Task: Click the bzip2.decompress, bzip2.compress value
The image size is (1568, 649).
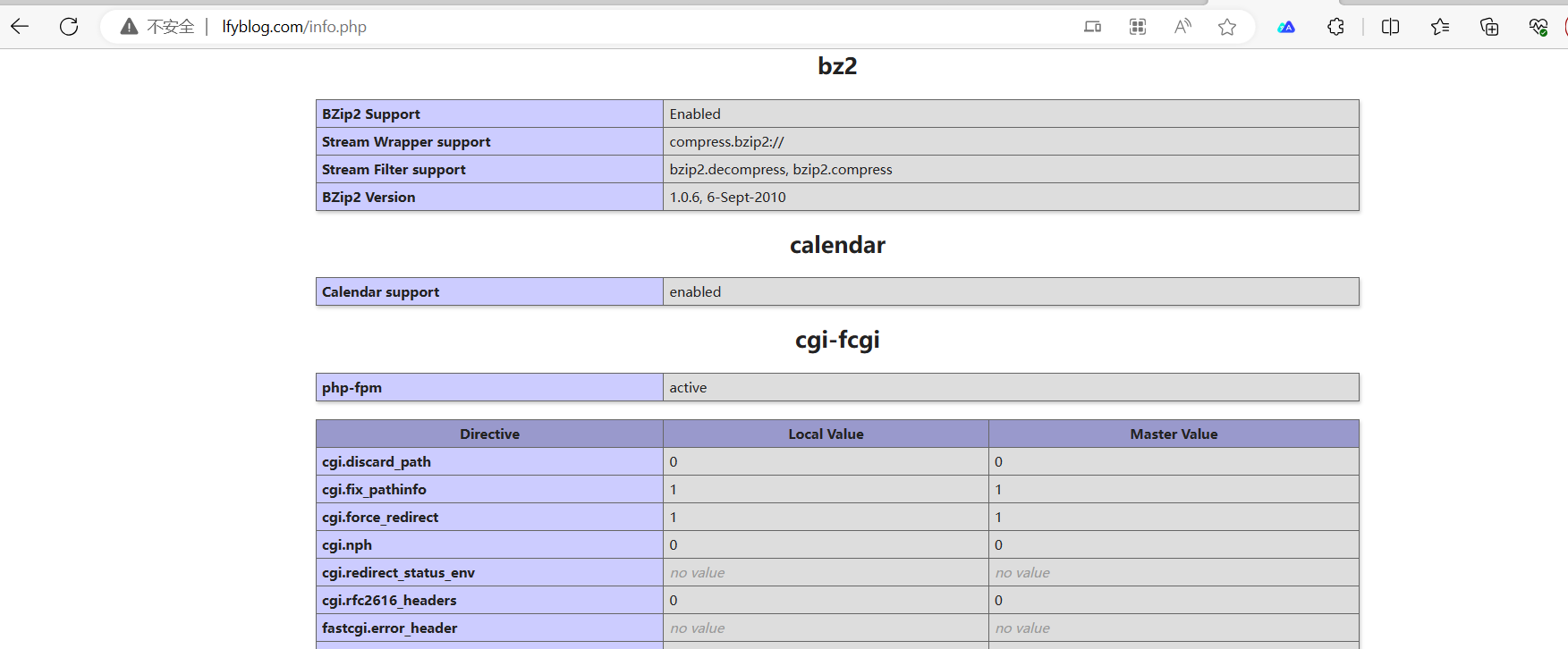Action: 781,169
